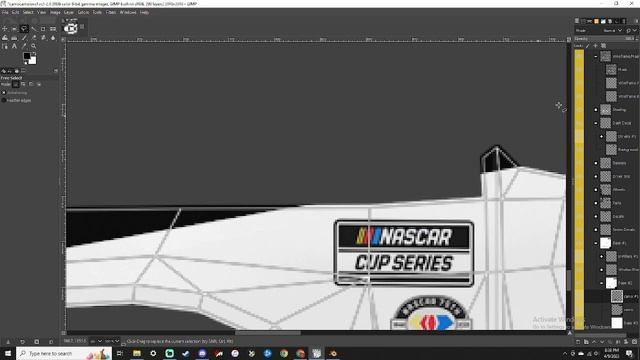Lower the selected layer
This screenshot has height=360, width=640.
click(x=602, y=342)
